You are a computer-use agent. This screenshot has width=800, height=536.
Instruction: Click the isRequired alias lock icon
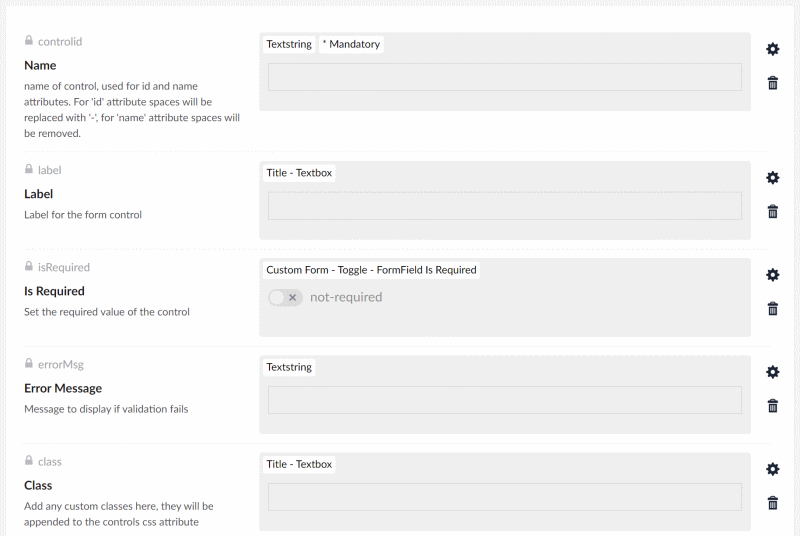tap(29, 267)
